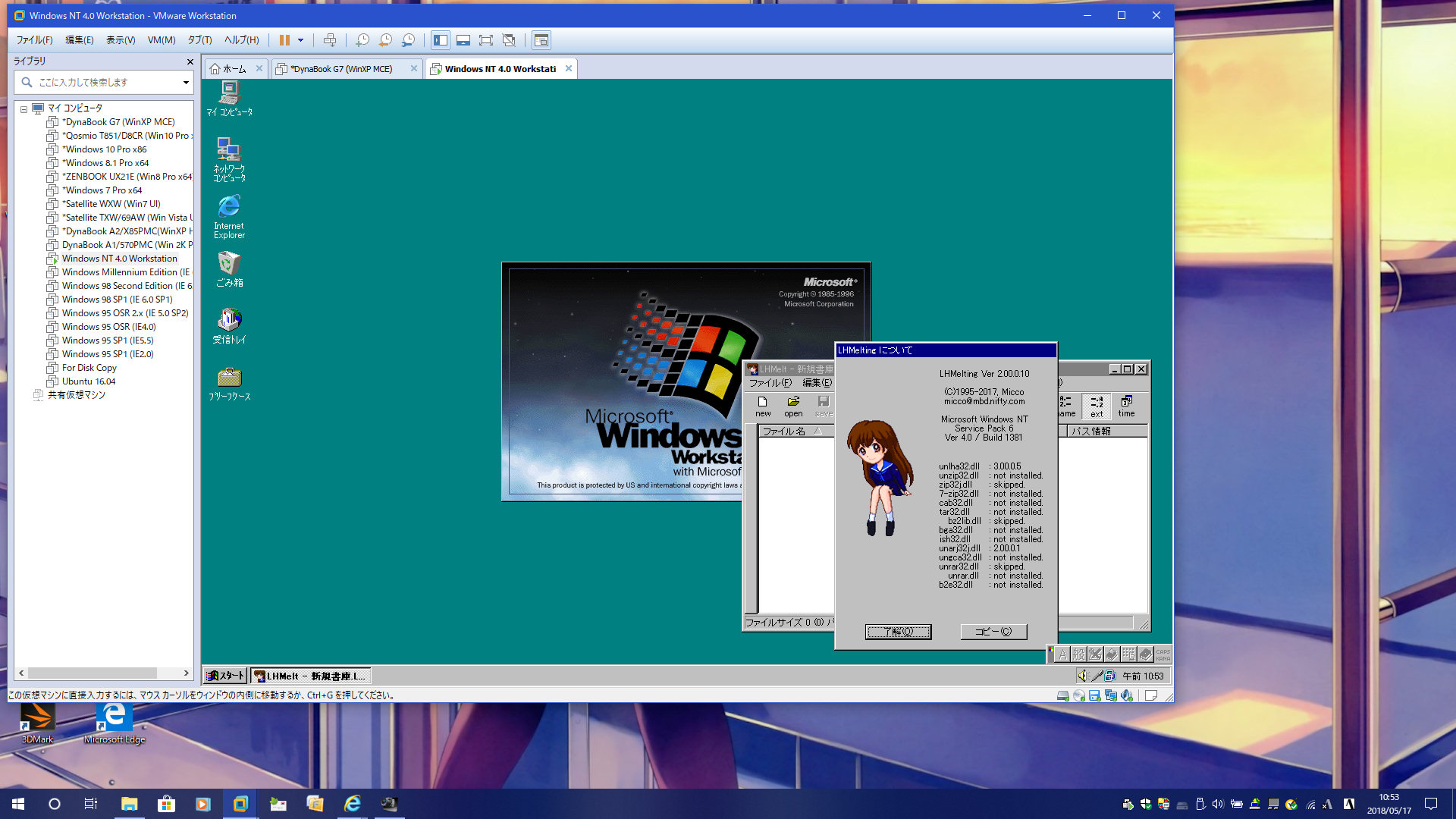The width and height of the screenshot is (1456, 819).
Task: Click the time sort icon in LHMelt
Action: [x=1126, y=406]
